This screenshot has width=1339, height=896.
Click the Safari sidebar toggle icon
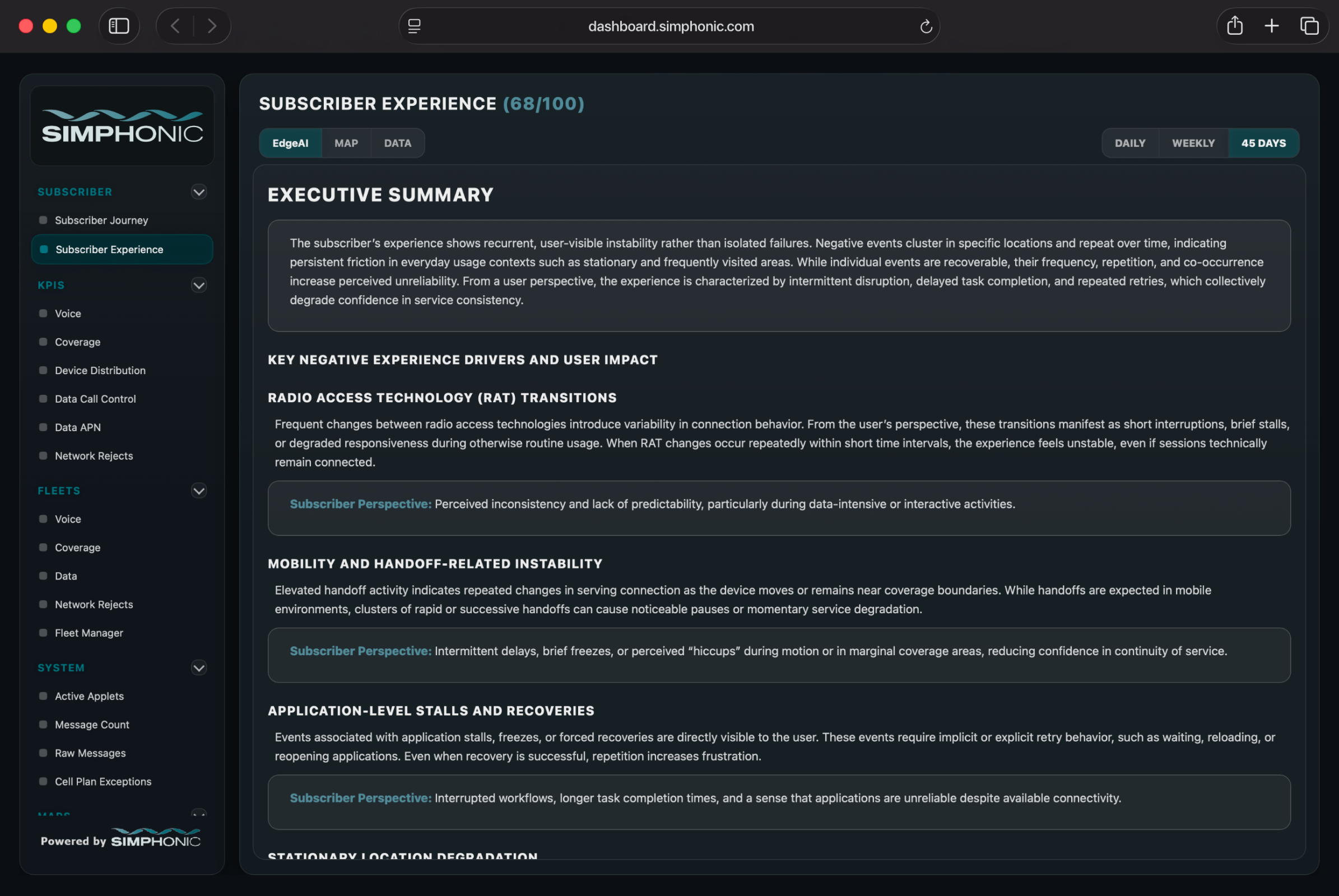point(119,26)
